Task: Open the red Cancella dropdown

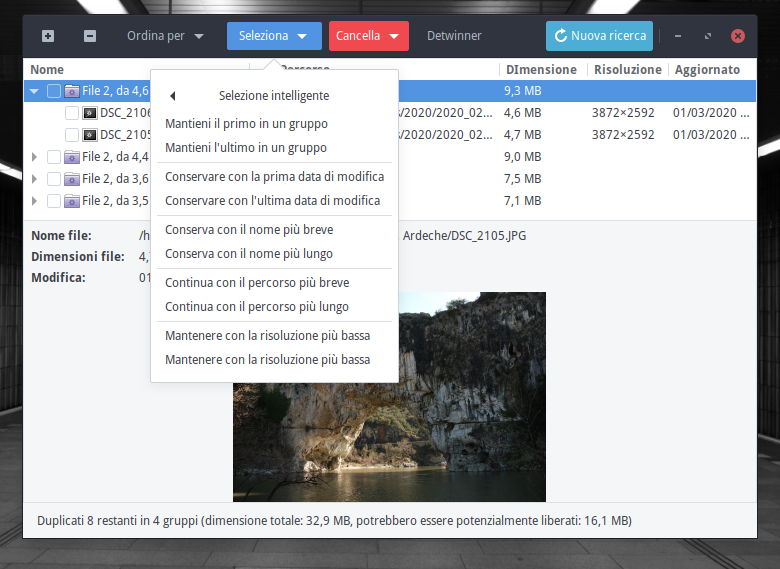Action: [x=368, y=36]
